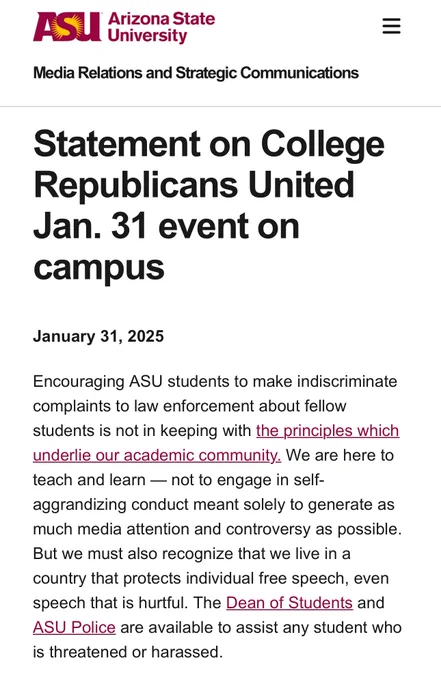Click the Encouraging ASU students opening line
The height and width of the screenshot is (680, 441).
tap(215, 382)
